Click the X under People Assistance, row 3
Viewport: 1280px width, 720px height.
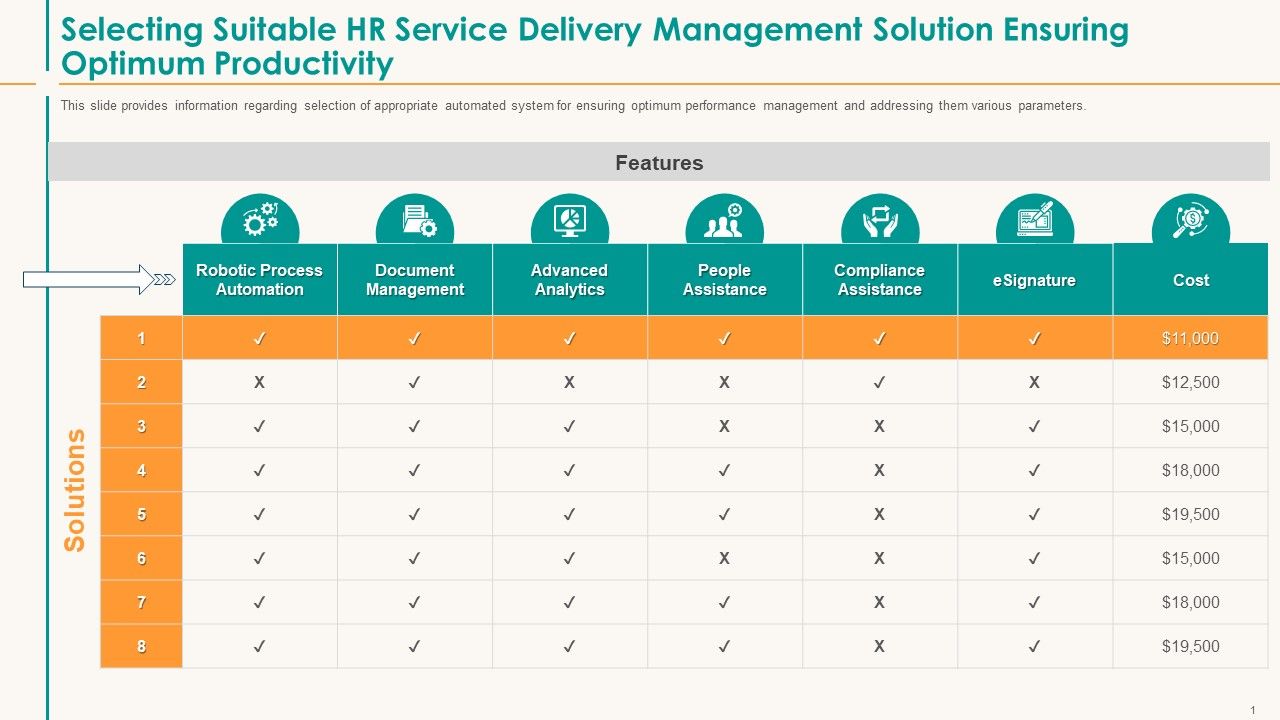pyautogui.click(x=724, y=426)
